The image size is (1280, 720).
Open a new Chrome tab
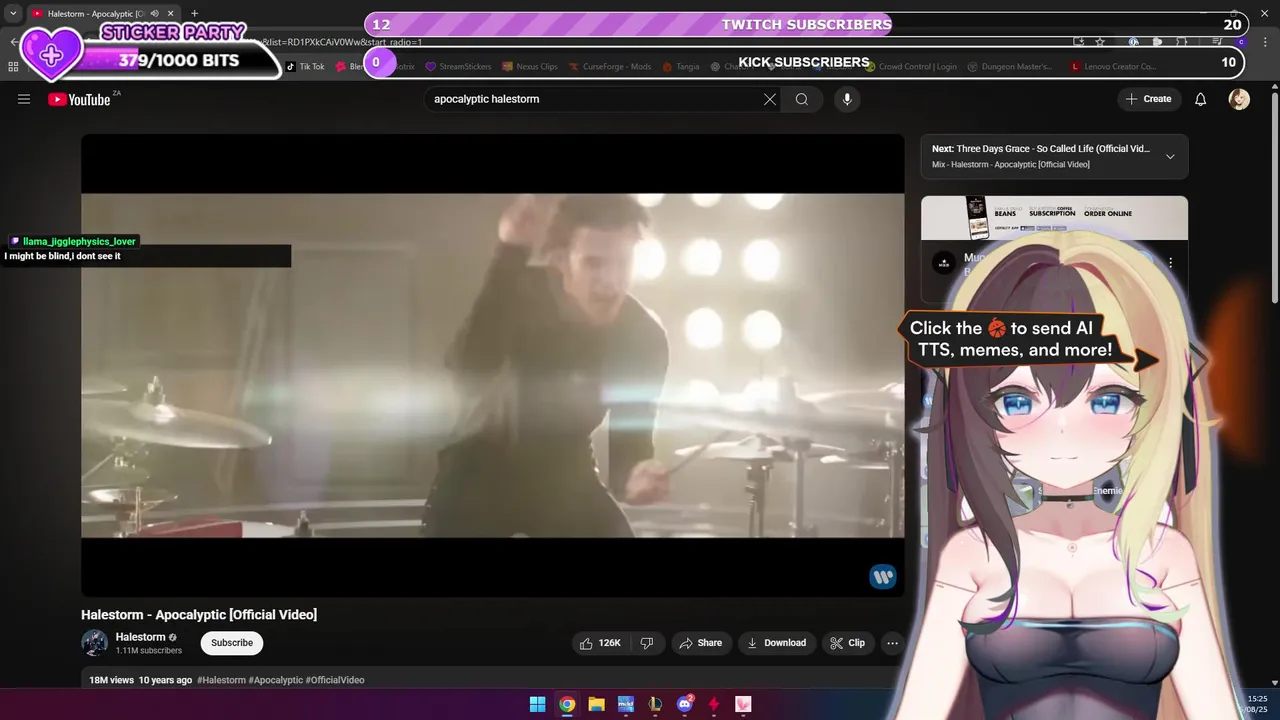pos(194,13)
